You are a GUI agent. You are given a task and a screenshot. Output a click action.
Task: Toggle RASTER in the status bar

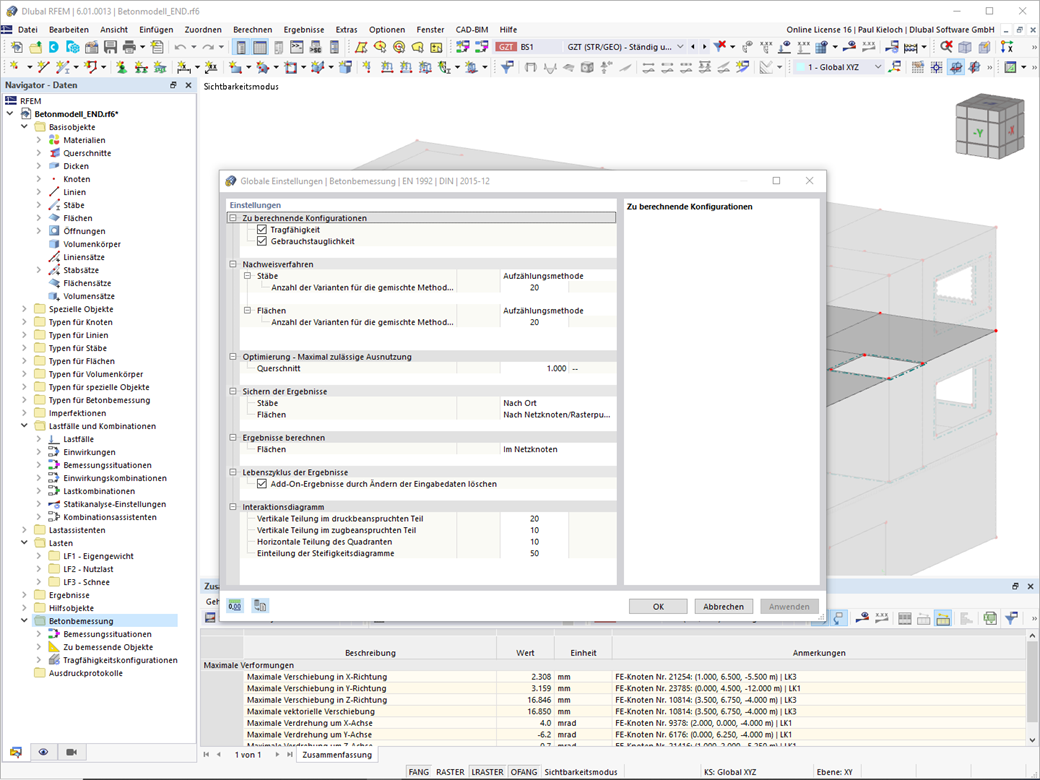point(450,772)
